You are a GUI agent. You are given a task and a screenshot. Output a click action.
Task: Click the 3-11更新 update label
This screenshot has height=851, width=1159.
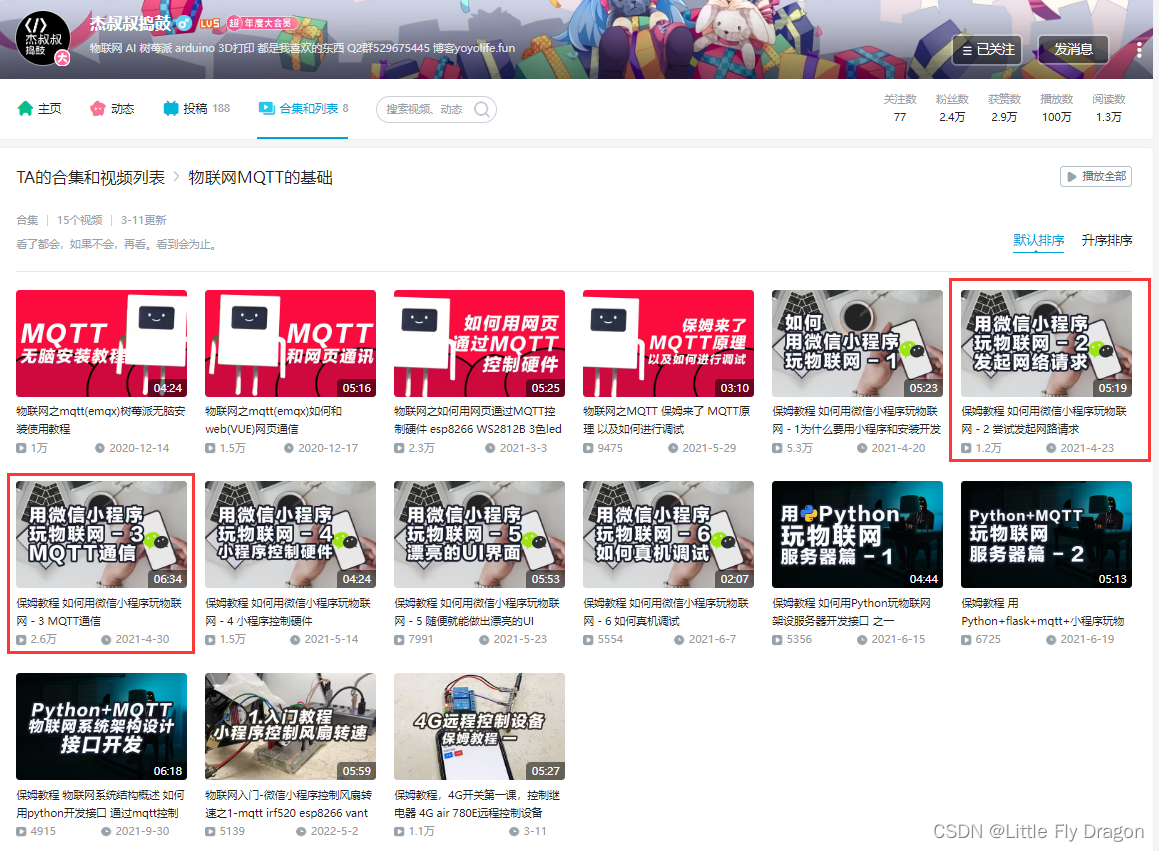[143, 220]
